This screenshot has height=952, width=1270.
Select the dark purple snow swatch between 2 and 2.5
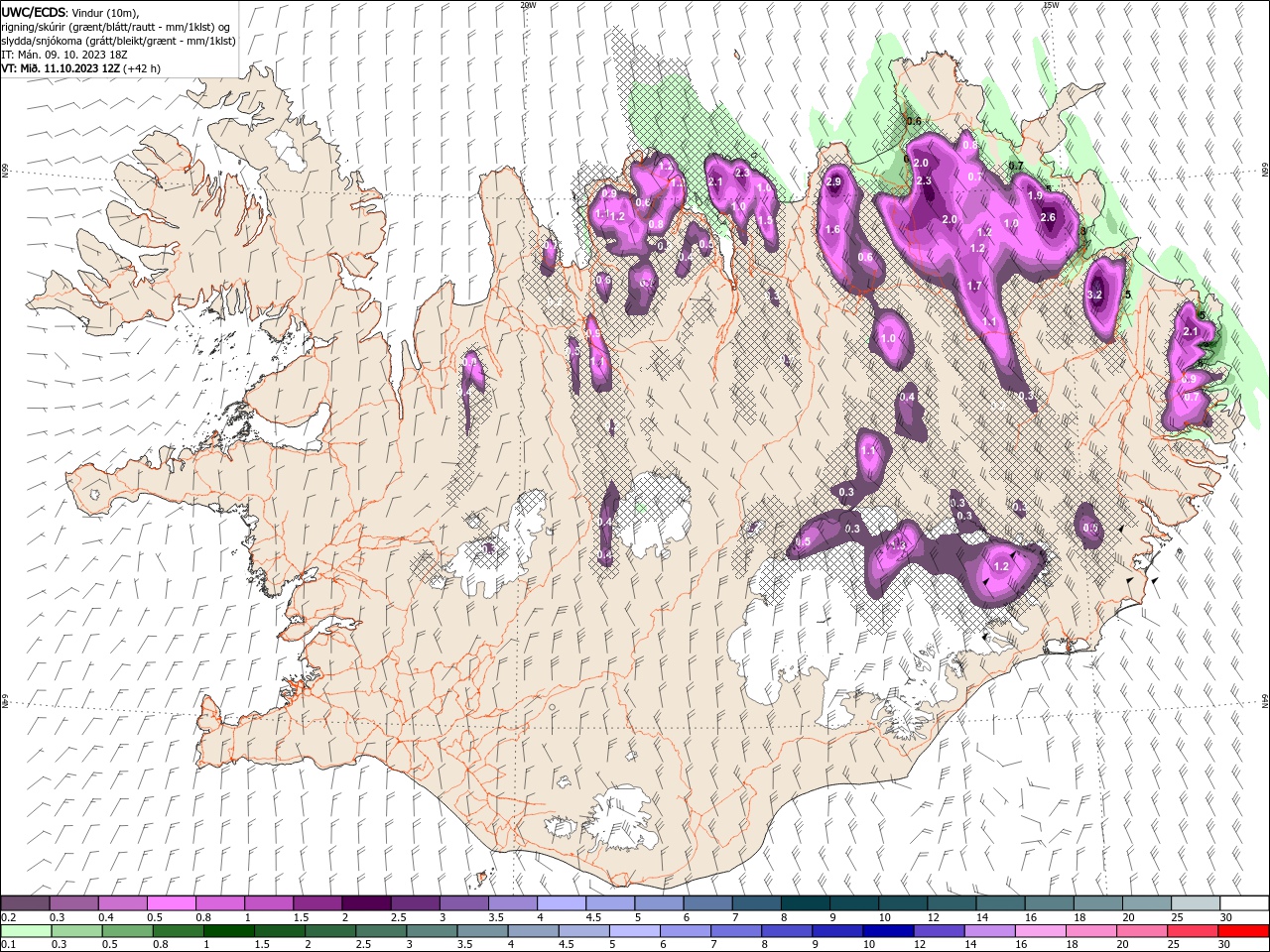pos(365,903)
